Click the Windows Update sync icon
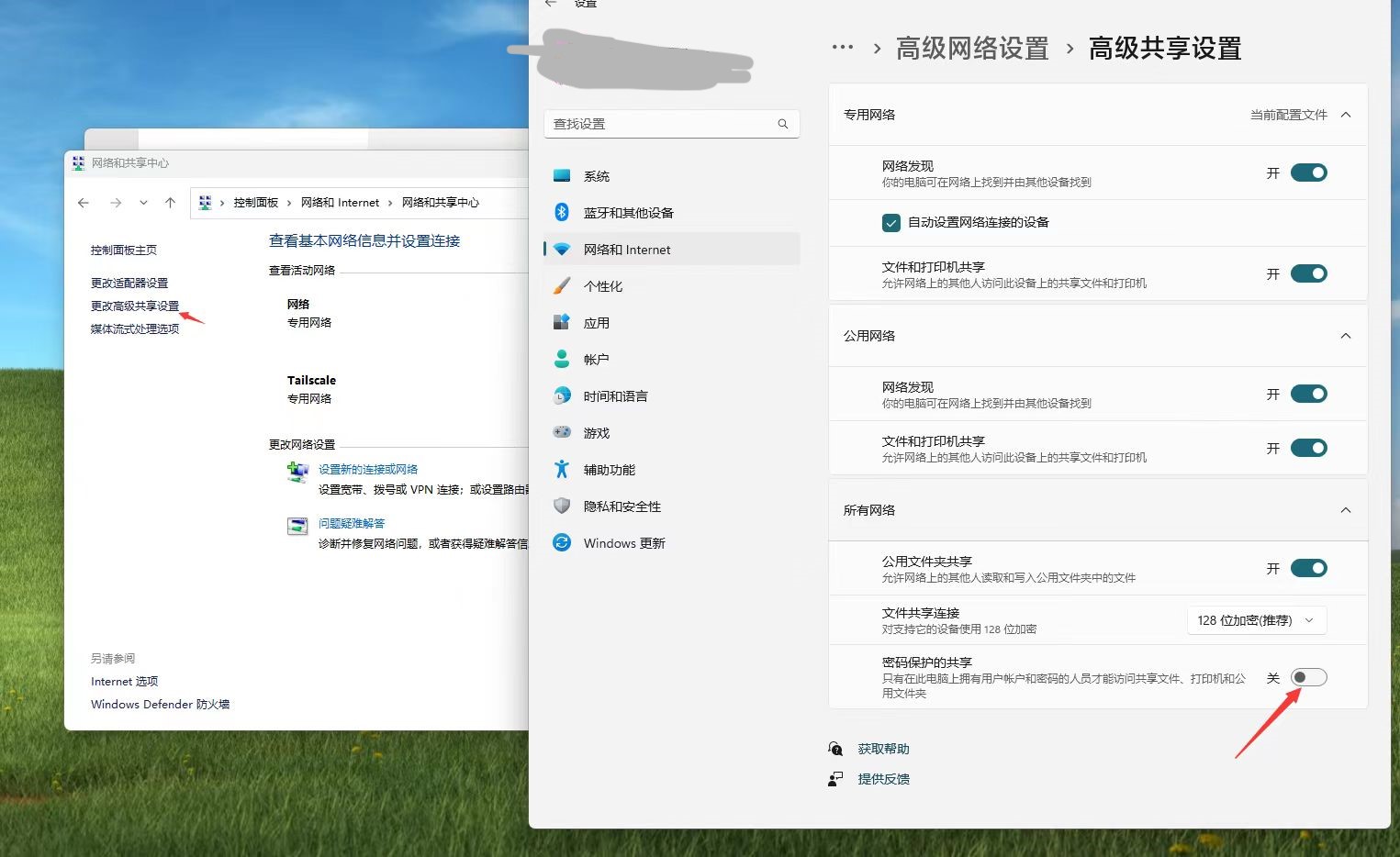This screenshot has width=1400, height=857. (x=562, y=542)
